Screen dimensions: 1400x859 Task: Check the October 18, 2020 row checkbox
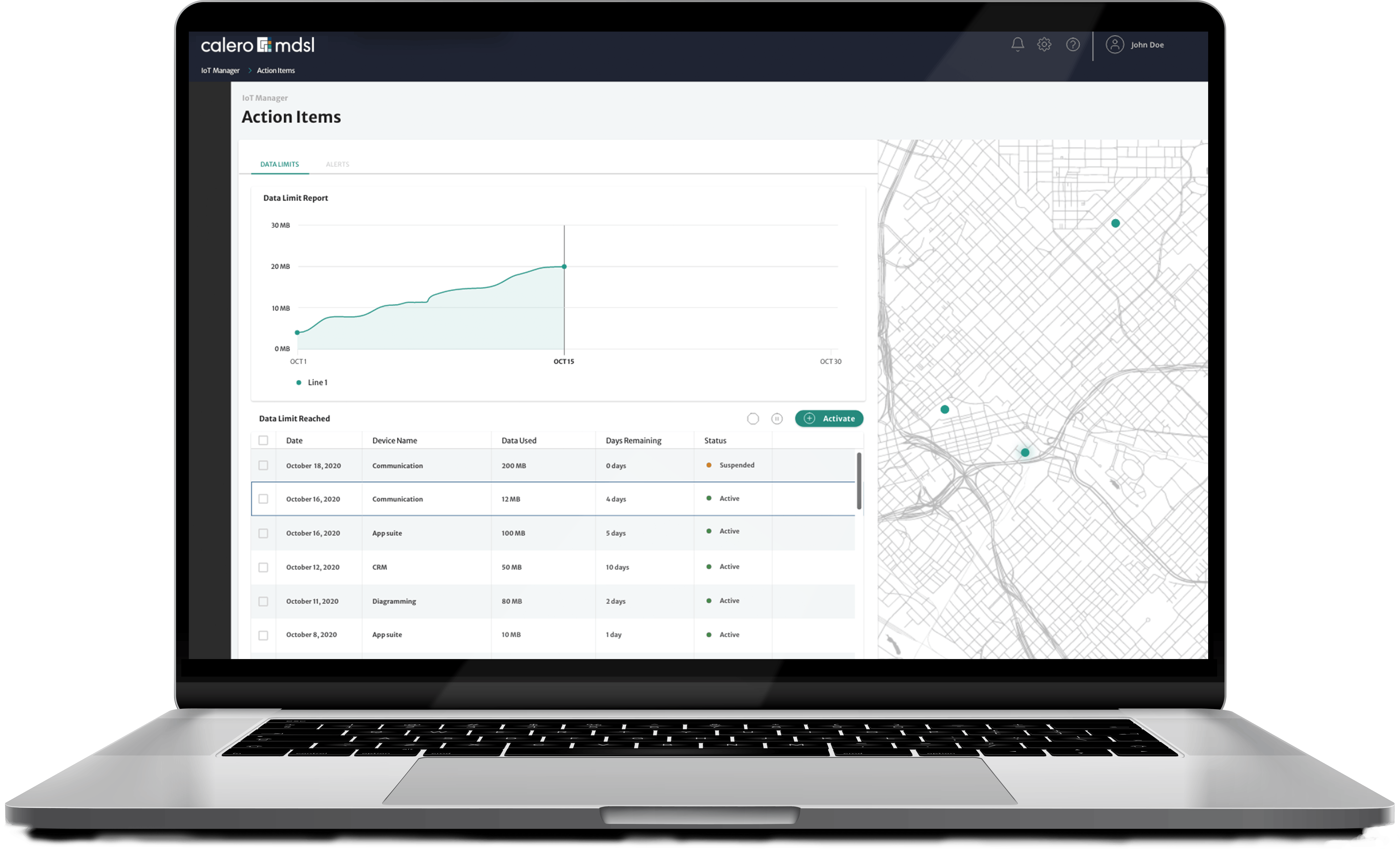click(x=263, y=465)
